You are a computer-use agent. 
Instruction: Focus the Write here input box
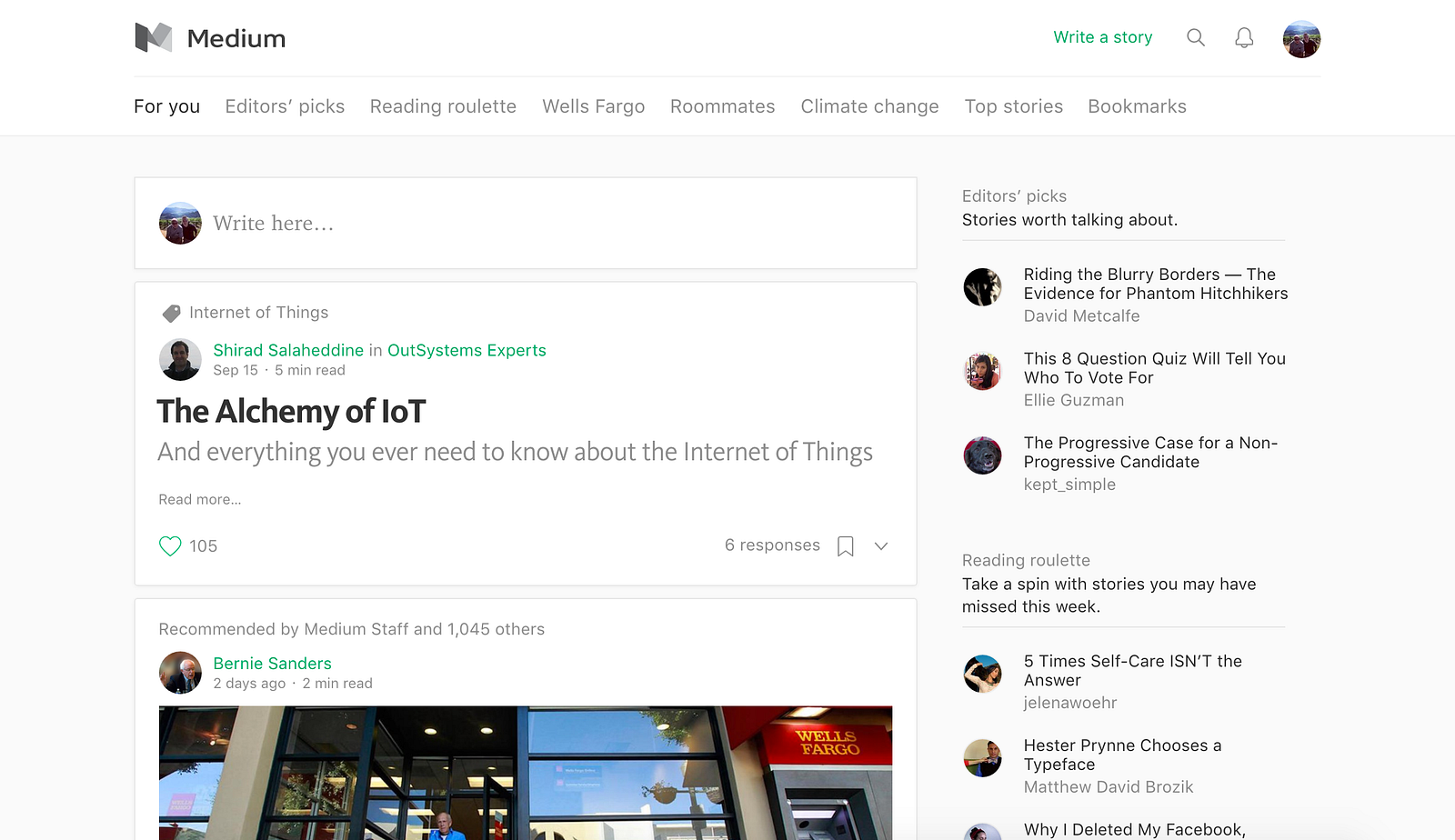526,223
